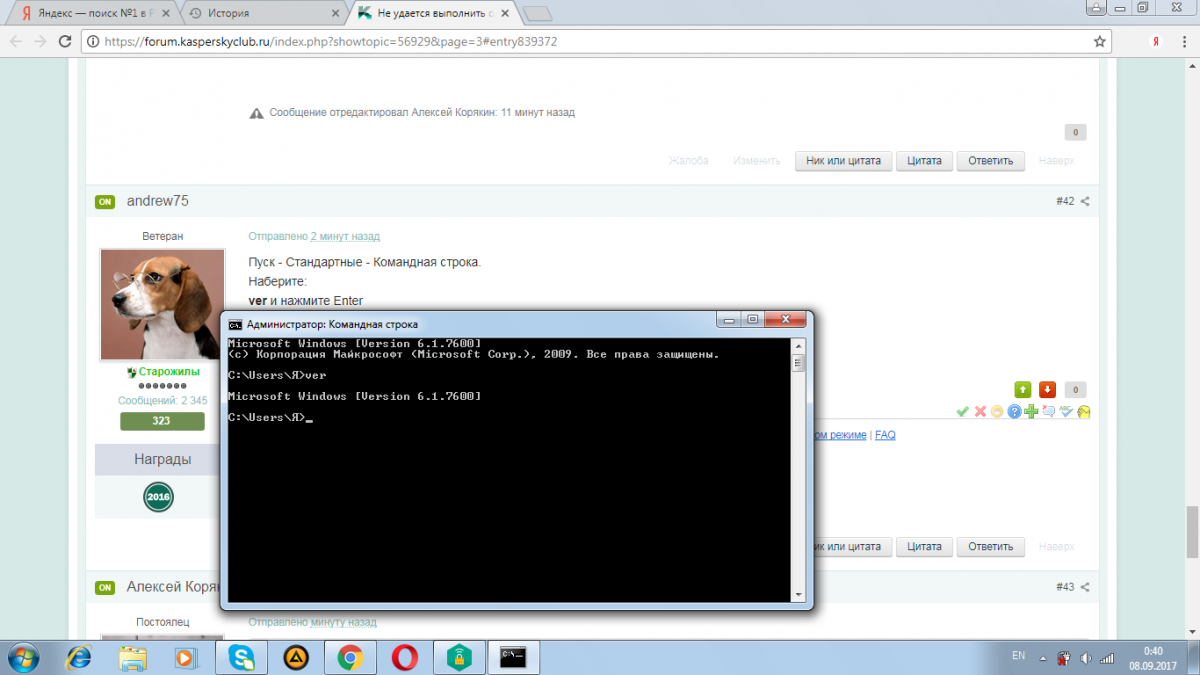
Task: Open the FAQ link
Action: click(885, 435)
